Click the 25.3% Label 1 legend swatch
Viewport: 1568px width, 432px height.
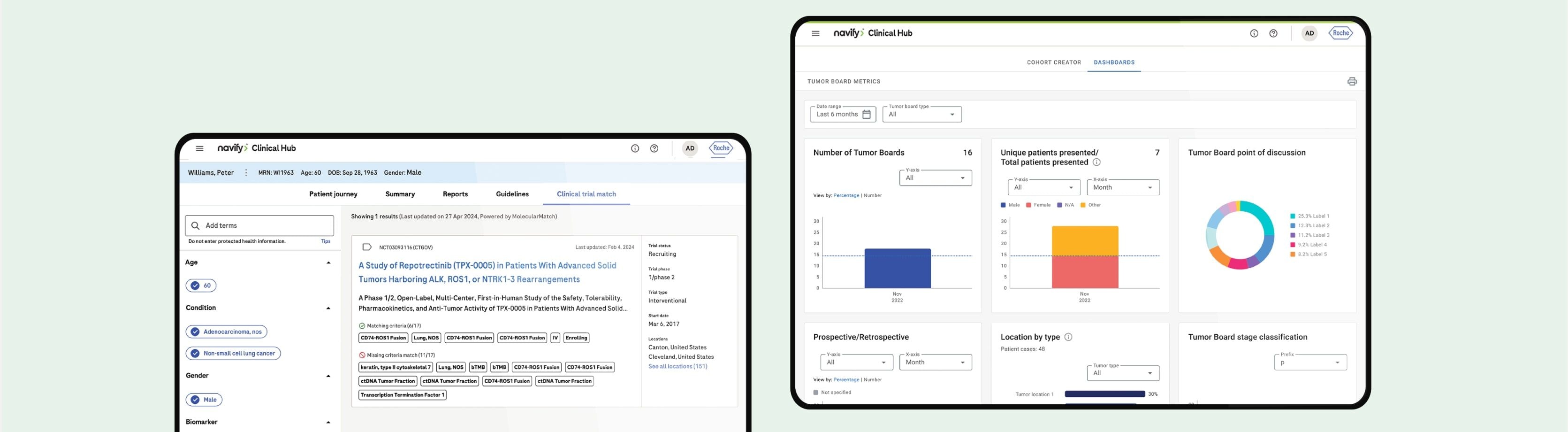point(1292,216)
